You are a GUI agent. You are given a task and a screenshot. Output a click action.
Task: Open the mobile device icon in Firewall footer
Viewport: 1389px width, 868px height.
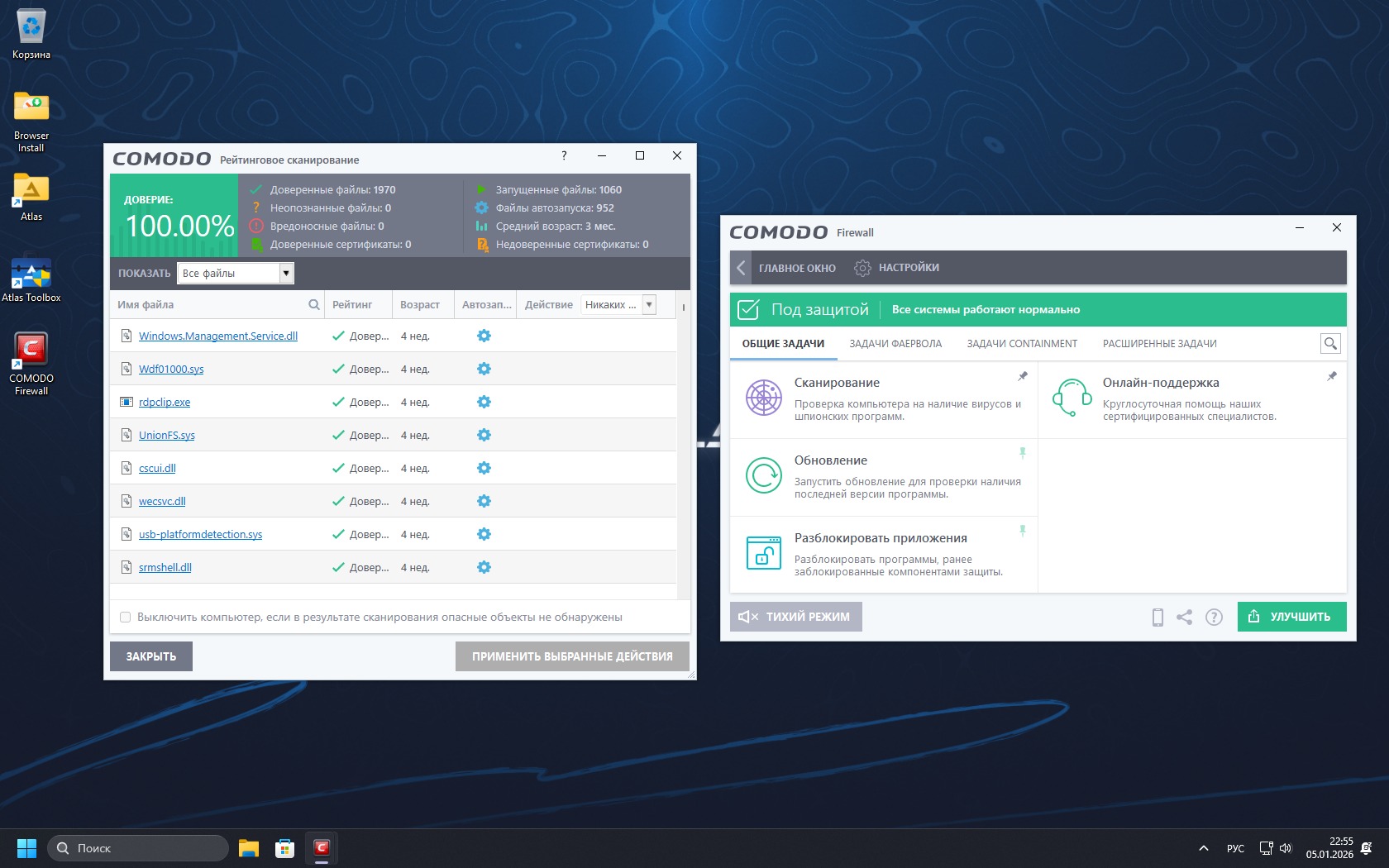[1157, 617]
